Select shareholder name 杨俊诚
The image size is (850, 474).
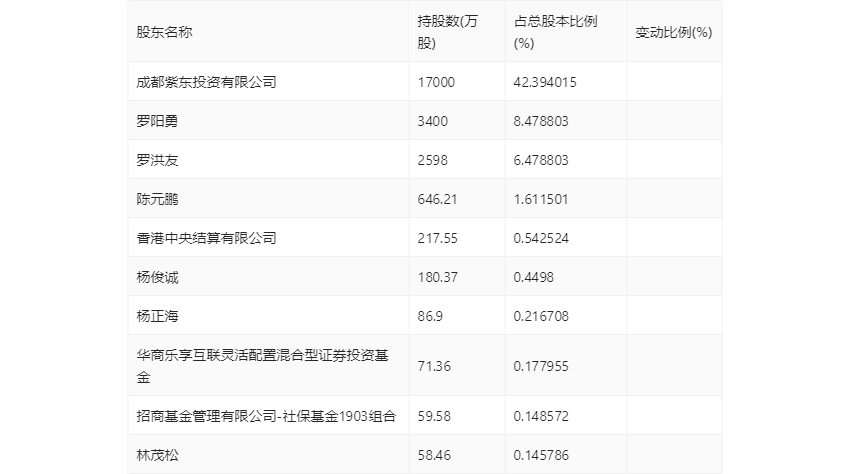click(157, 277)
